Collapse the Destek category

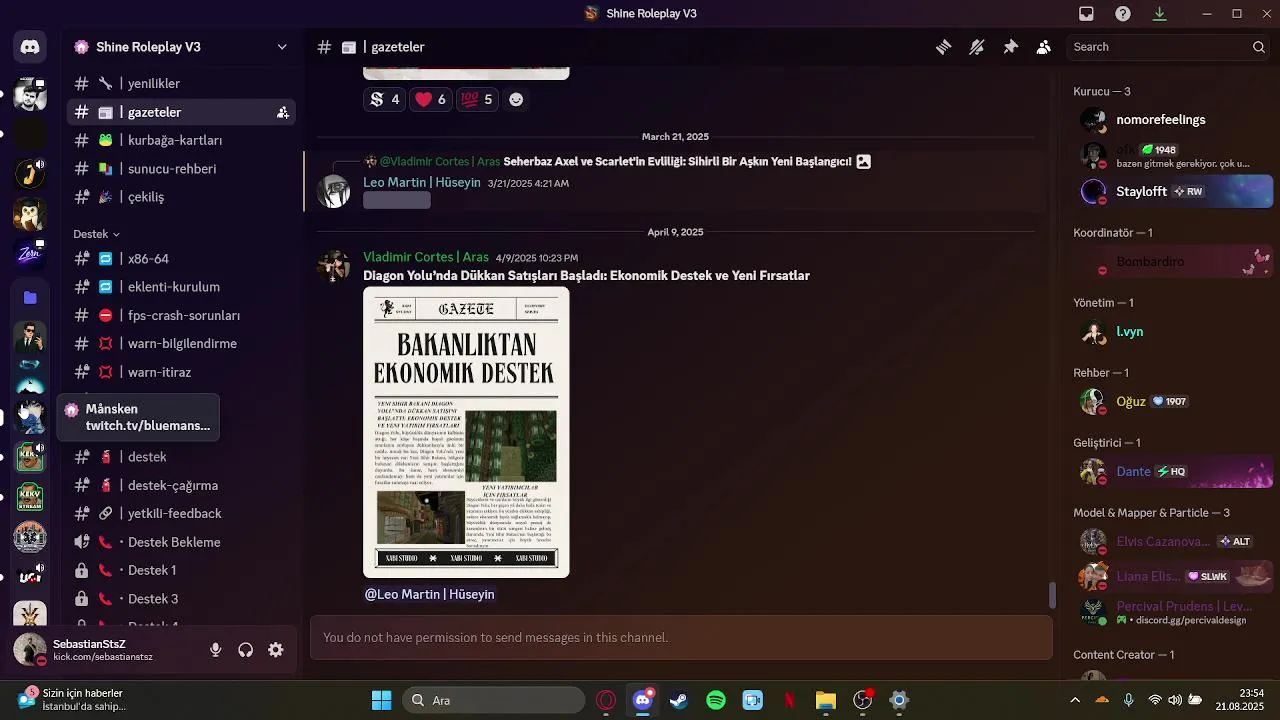click(96, 234)
